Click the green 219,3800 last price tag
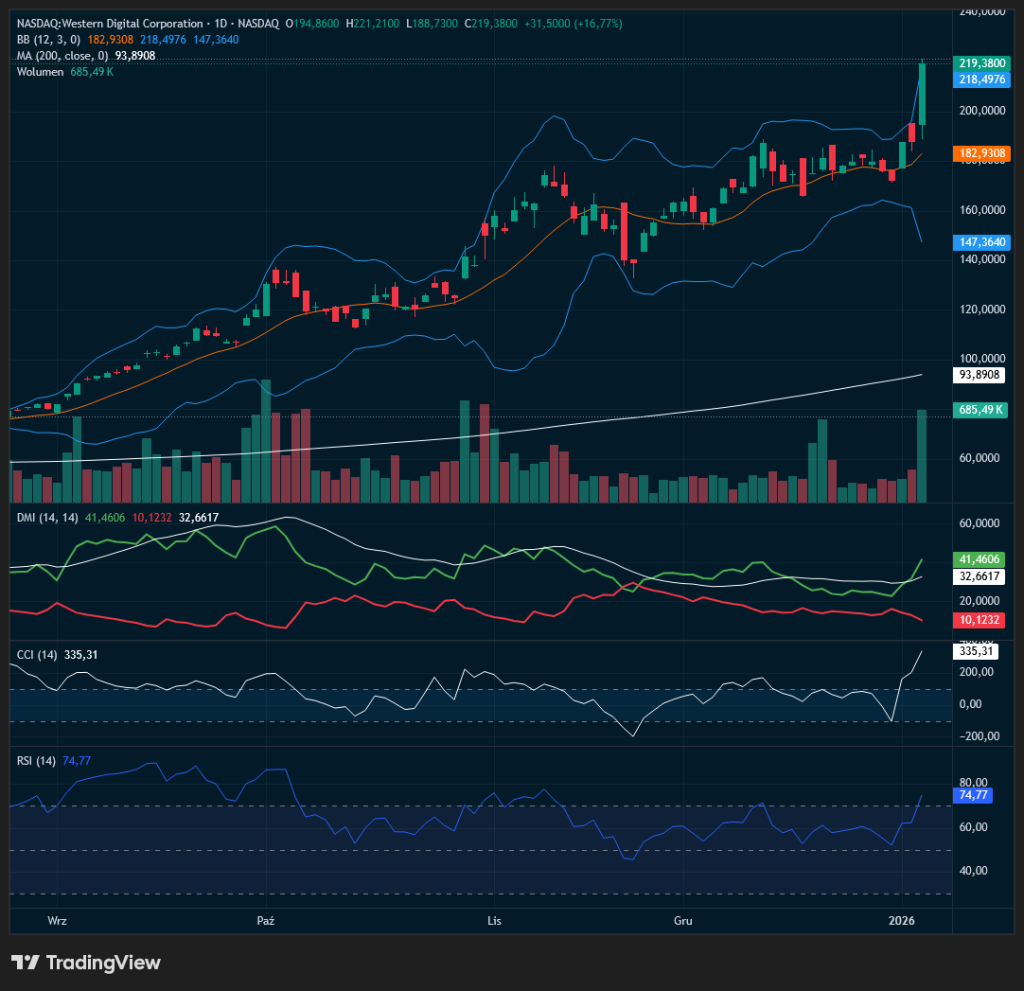This screenshot has height=991, width=1024. point(981,62)
